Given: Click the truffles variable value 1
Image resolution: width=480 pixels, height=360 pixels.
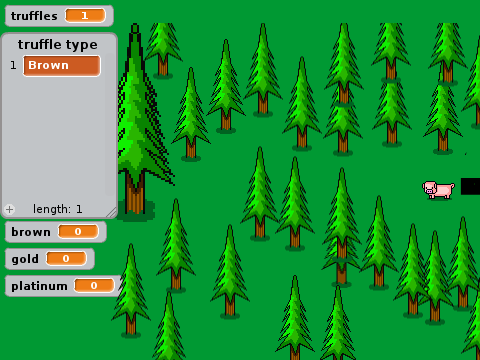Looking at the screenshot, I should [85, 16].
